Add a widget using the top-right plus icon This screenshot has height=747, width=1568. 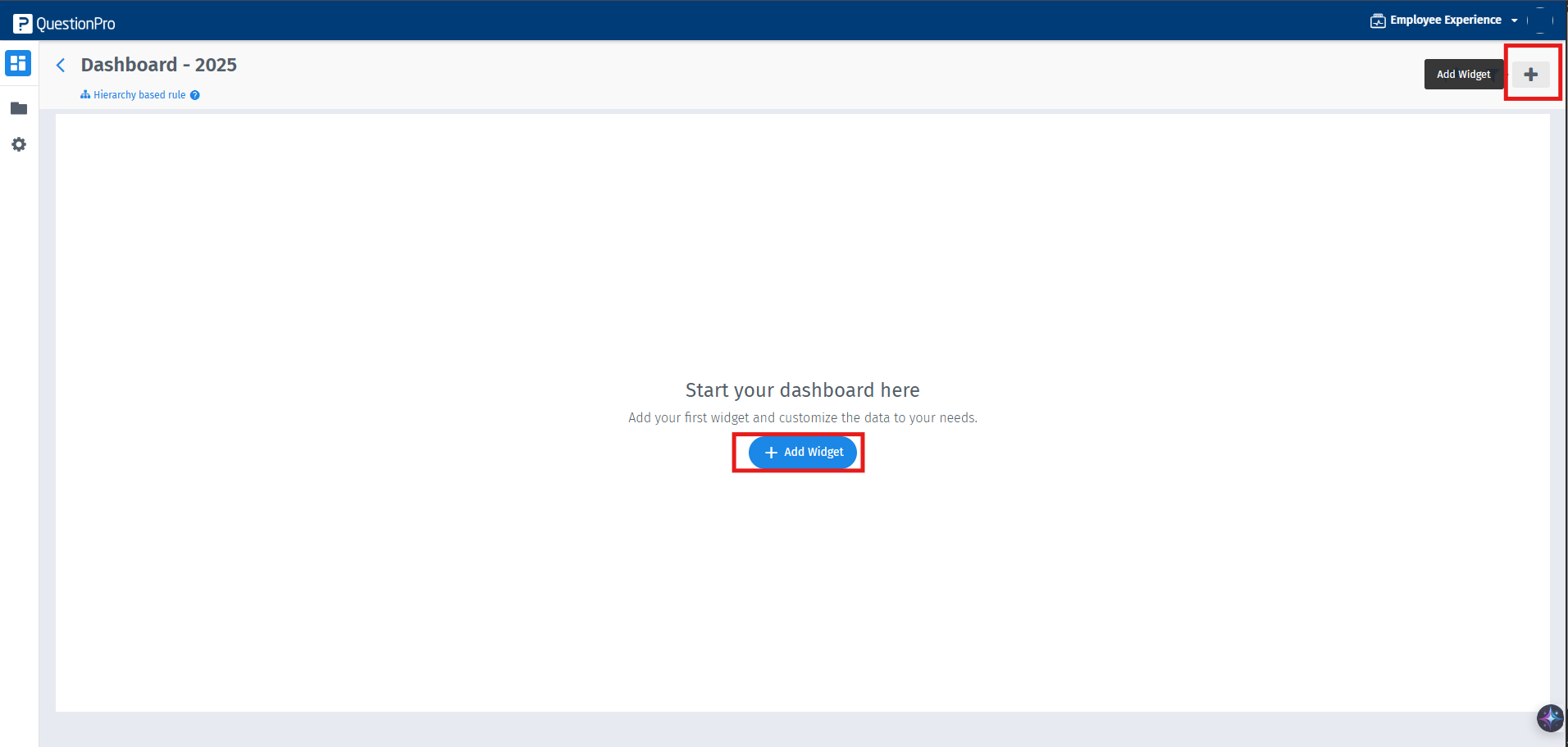(x=1532, y=74)
